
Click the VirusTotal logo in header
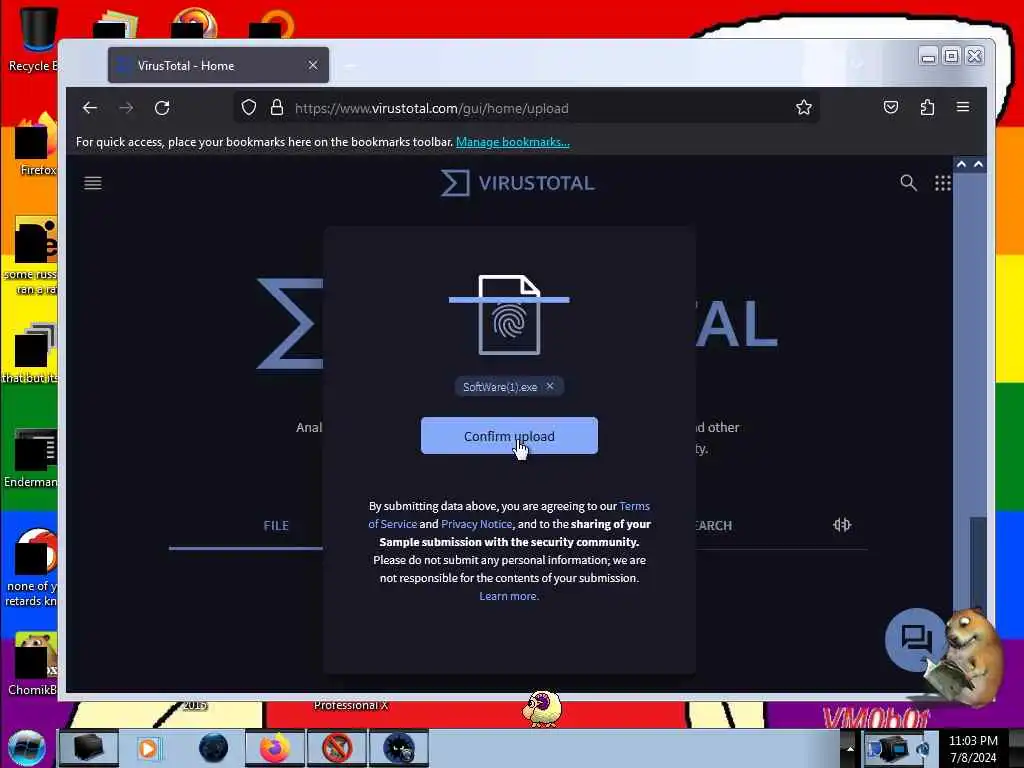pyautogui.click(x=518, y=183)
